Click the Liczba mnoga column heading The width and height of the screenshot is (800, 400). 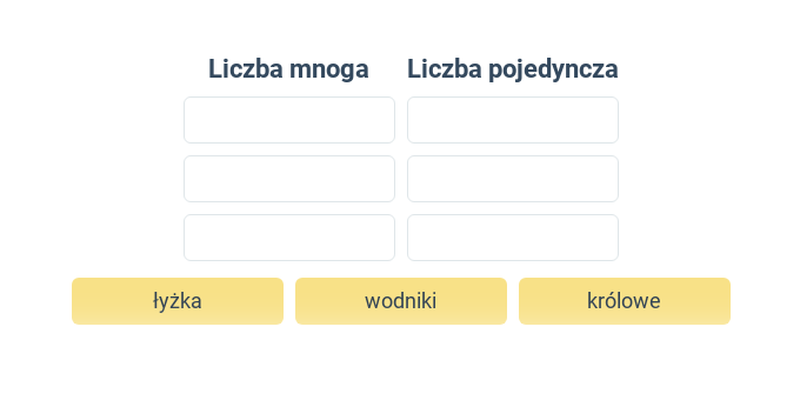(x=288, y=69)
